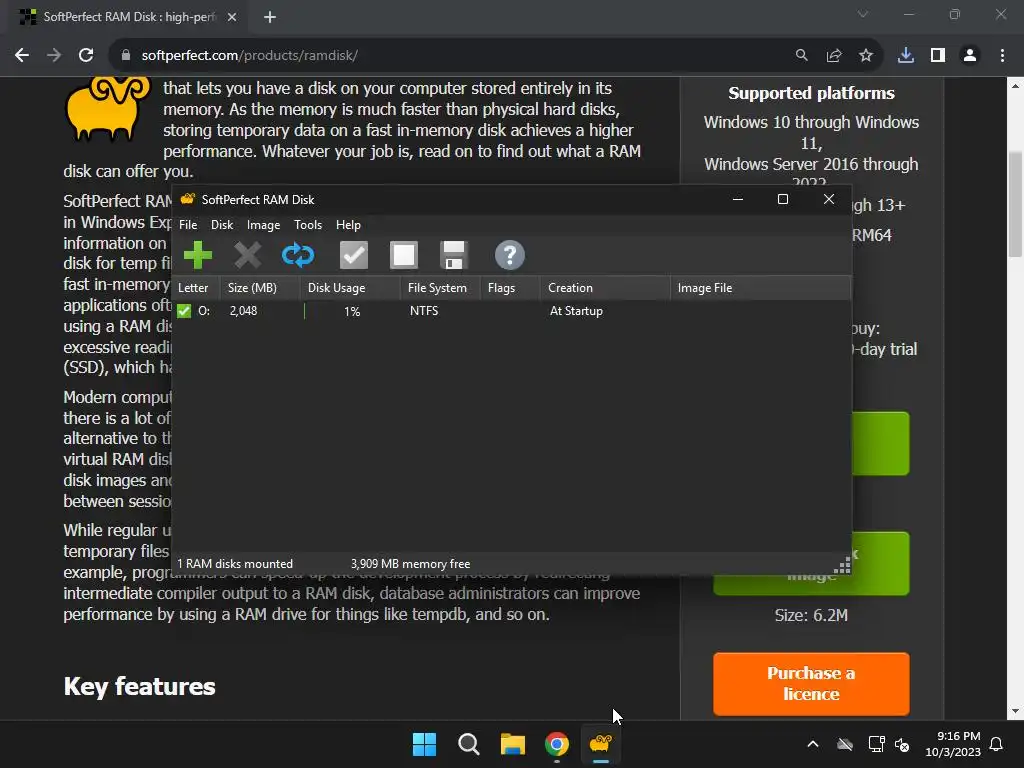Click the Flags column header

coord(510,288)
